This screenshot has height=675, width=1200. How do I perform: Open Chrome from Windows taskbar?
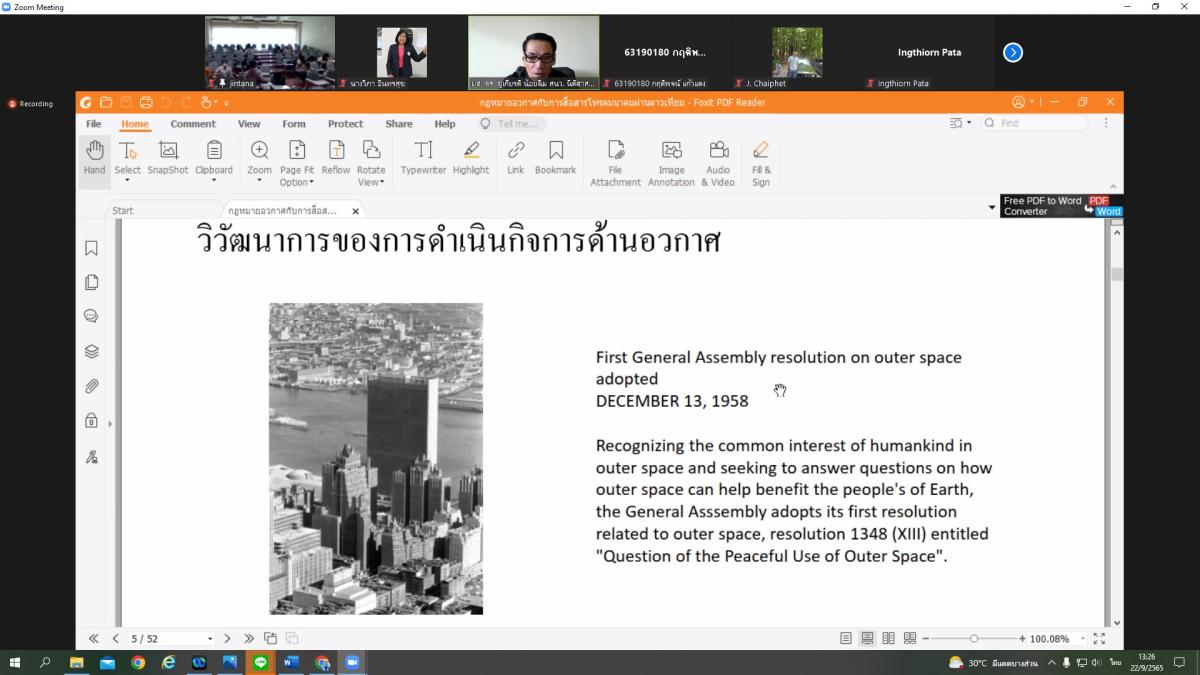pos(137,662)
